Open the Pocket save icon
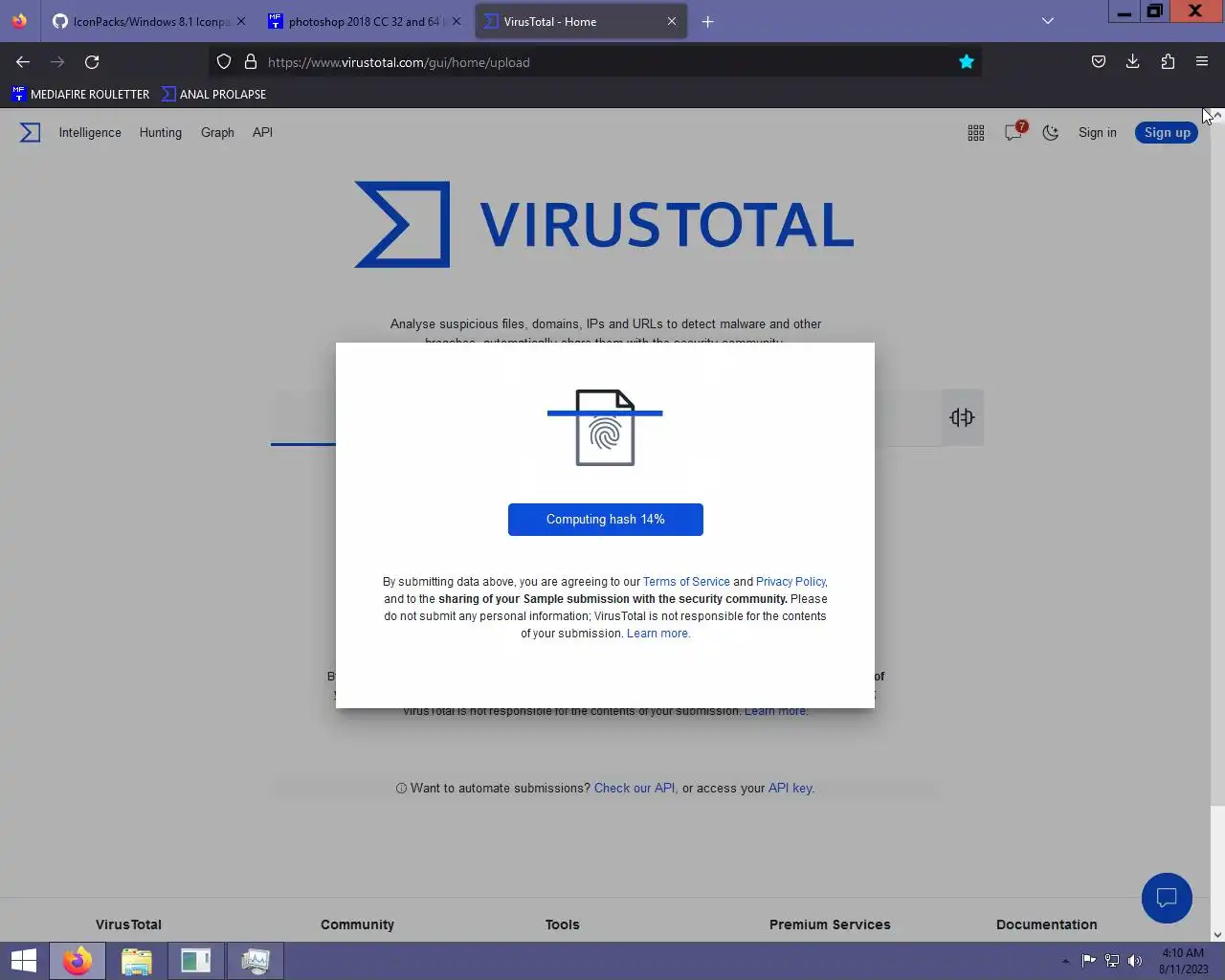Viewport: 1225px width, 980px height. coord(1099,62)
